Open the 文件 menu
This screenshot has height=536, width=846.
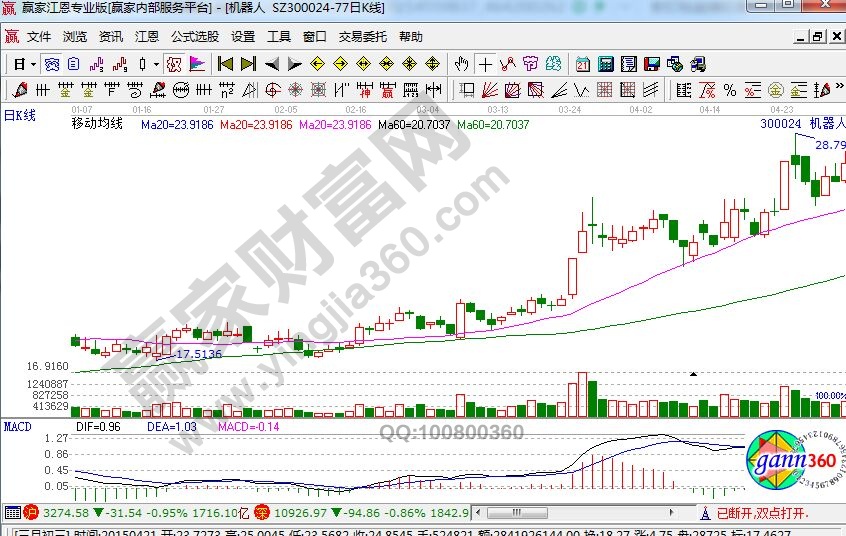(39, 37)
